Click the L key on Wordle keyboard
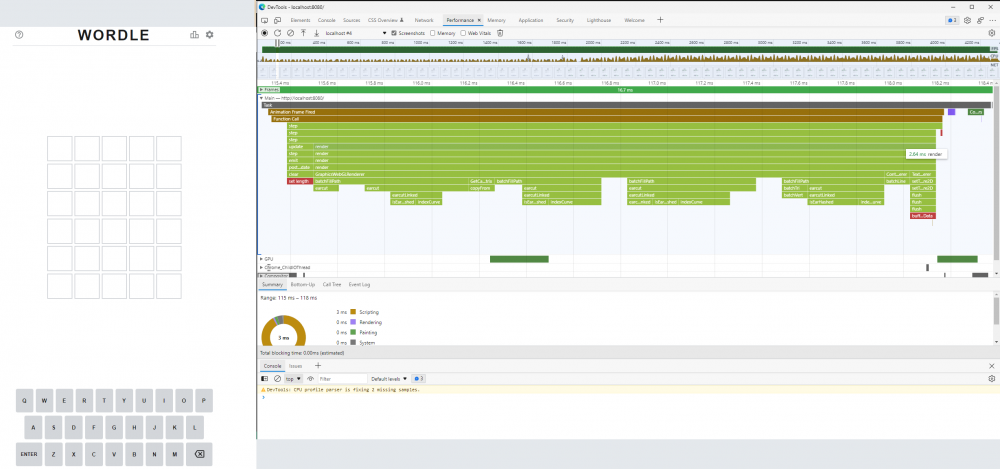Viewport: 1000px width, 469px height. point(194,428)
